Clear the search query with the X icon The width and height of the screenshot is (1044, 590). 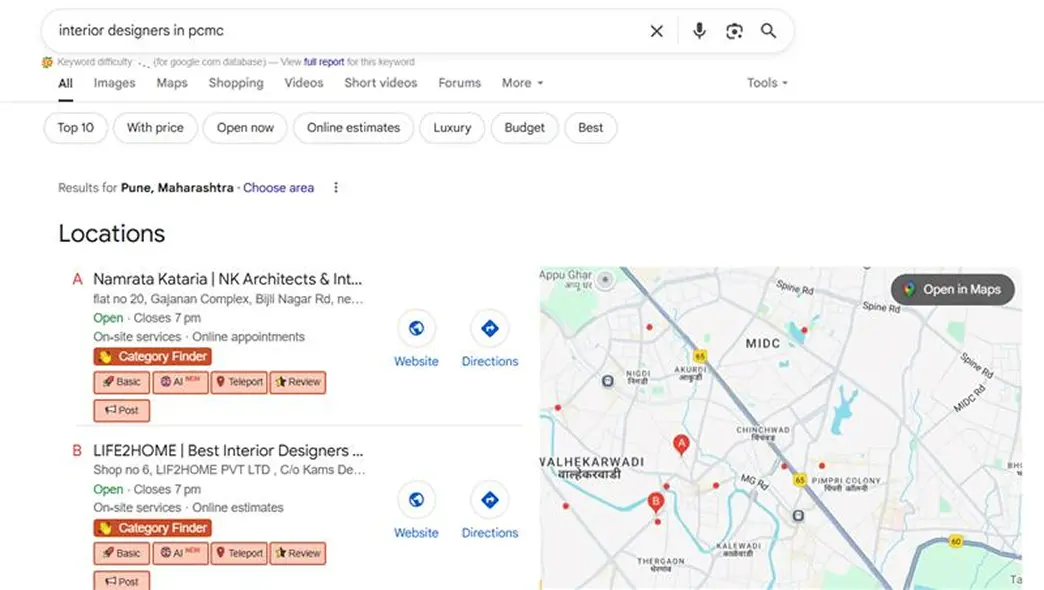click(656, 31)
